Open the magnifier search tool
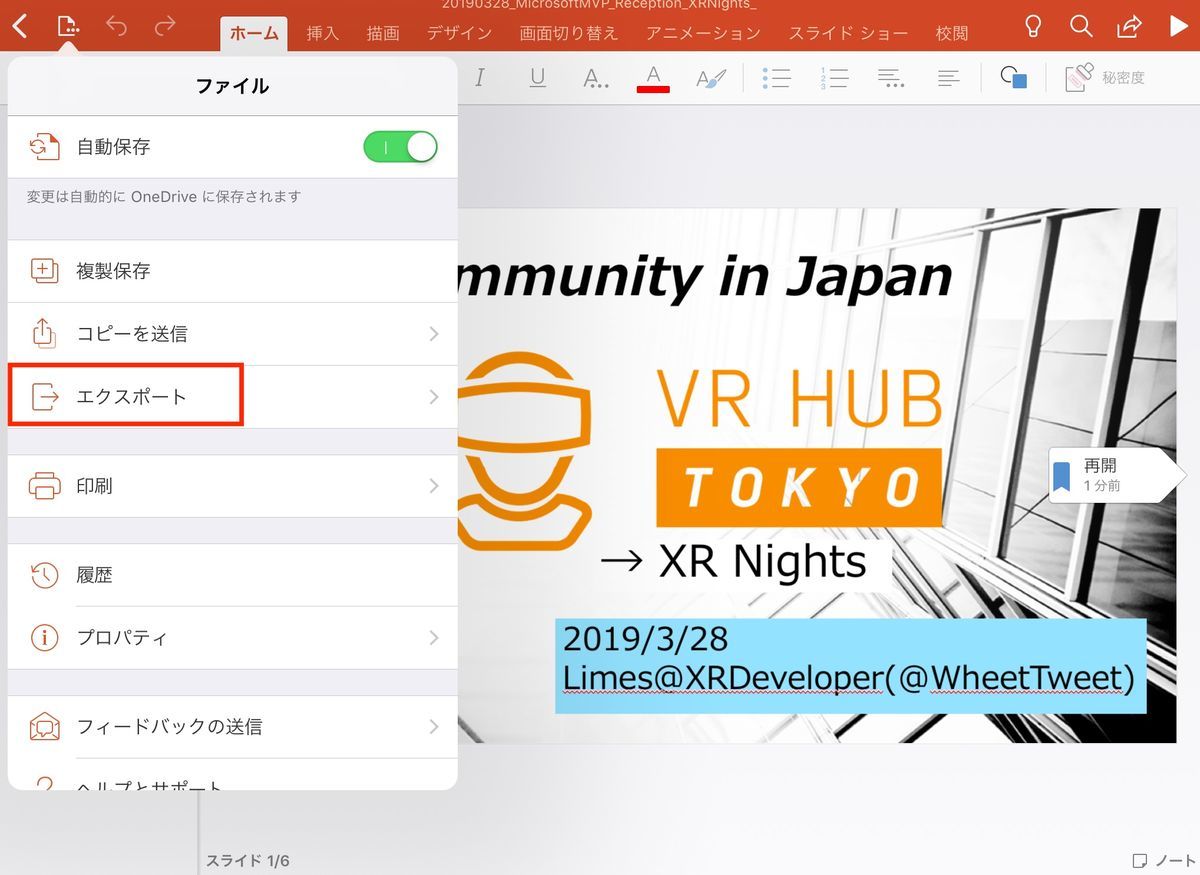1200x875 pixels. [x=1081, y=26]
